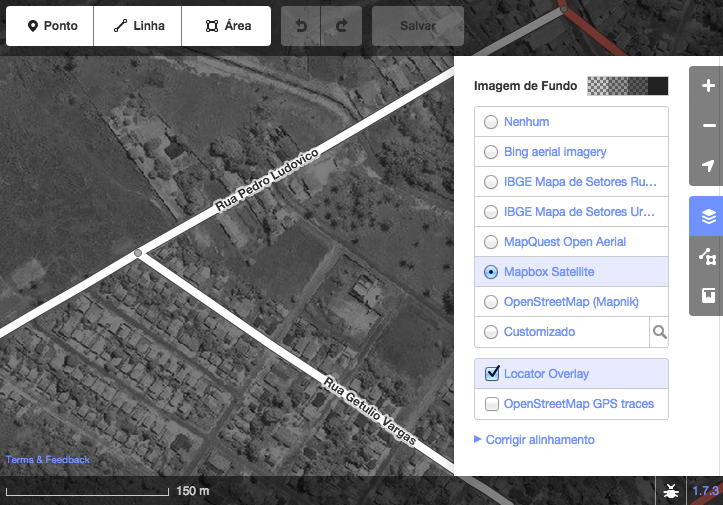Image resolution: width=723 pixels, height=505 pixels.
Task: Select the Ponto (point) tool
Action: [50, 26]
